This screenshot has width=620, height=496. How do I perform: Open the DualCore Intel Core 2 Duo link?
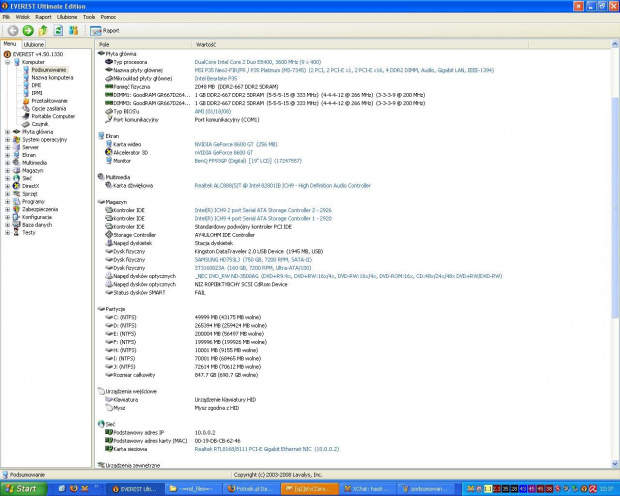click(258, 62)
